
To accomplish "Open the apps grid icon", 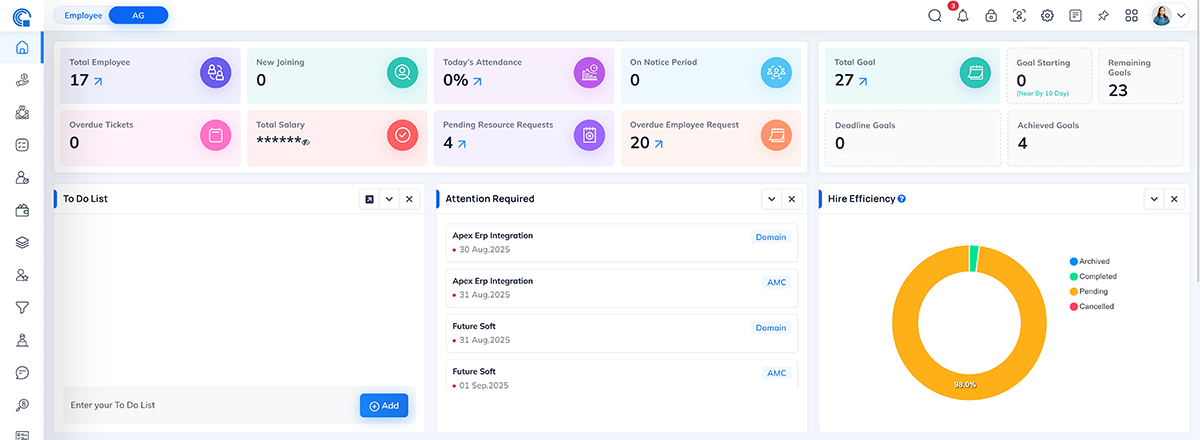I will [1131, 16].
